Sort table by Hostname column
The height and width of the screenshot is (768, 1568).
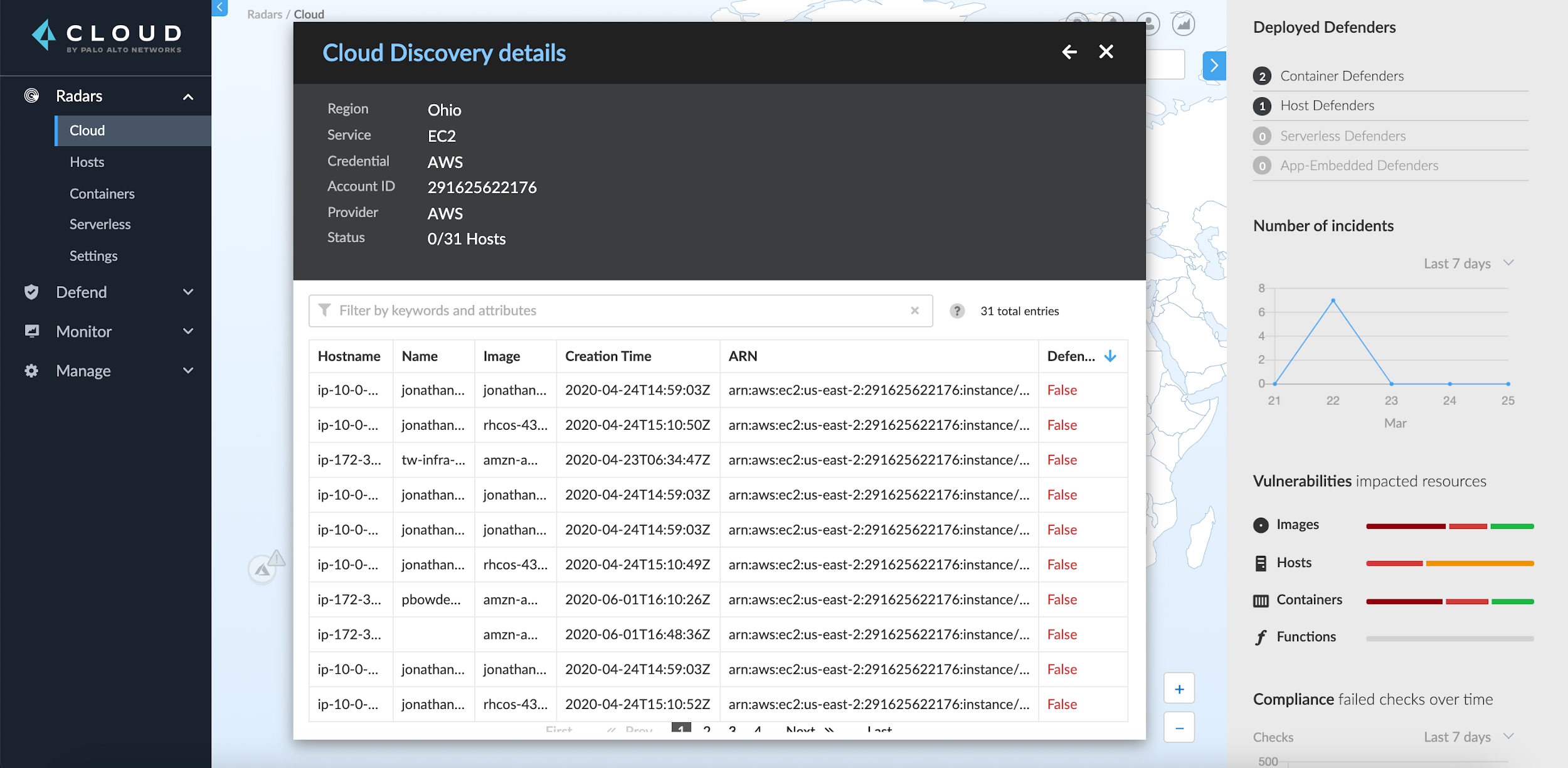point(349,356)
